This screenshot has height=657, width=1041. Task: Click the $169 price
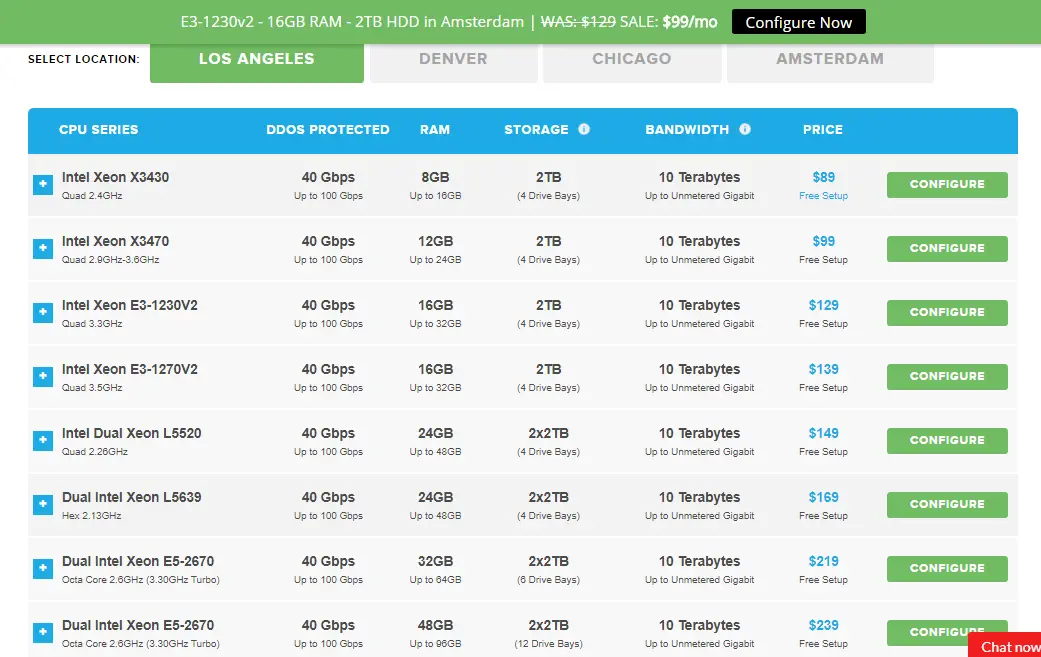823,497
